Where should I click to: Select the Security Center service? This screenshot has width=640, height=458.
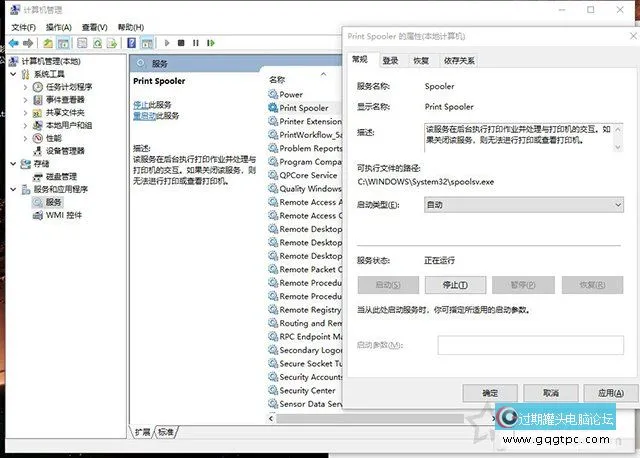tap(307, 391)
